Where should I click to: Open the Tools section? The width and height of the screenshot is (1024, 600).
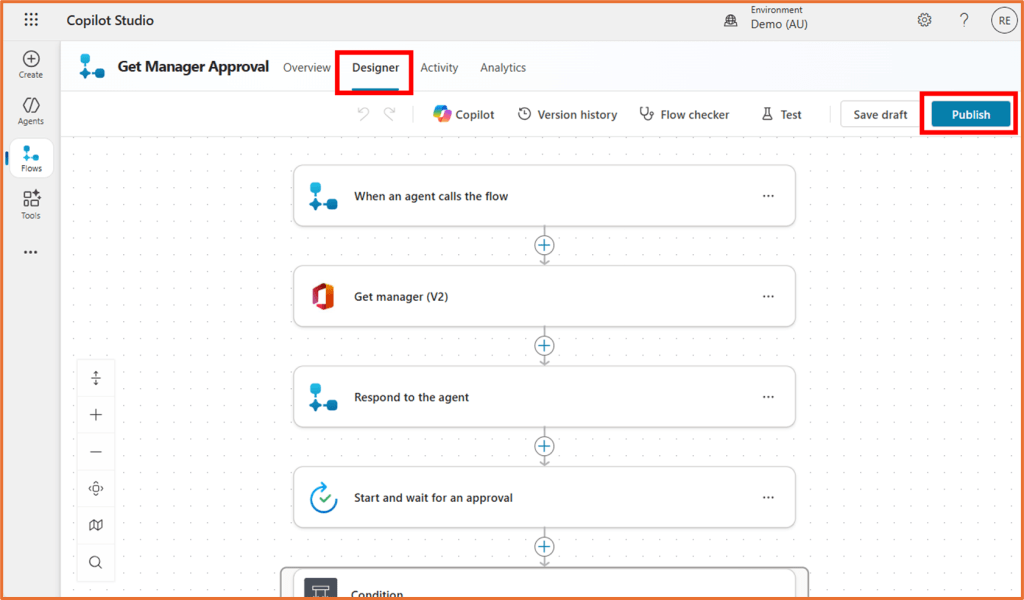click(x=30, y=203)
